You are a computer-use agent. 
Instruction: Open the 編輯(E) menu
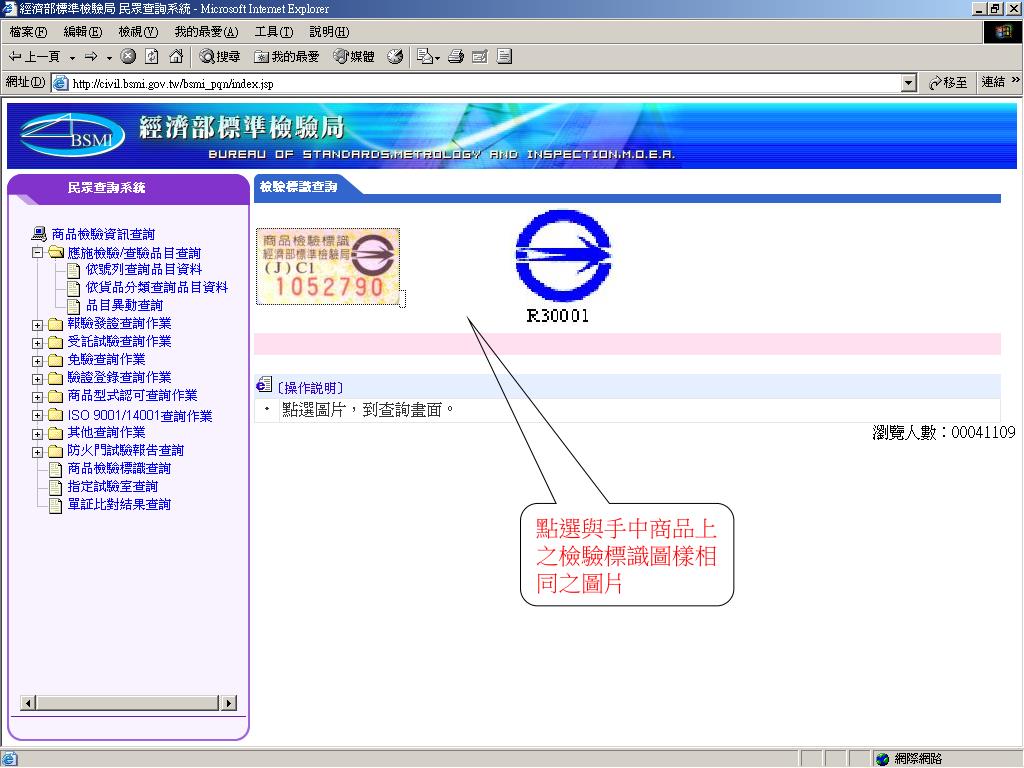pyautogui.click(x=82, y=32)
